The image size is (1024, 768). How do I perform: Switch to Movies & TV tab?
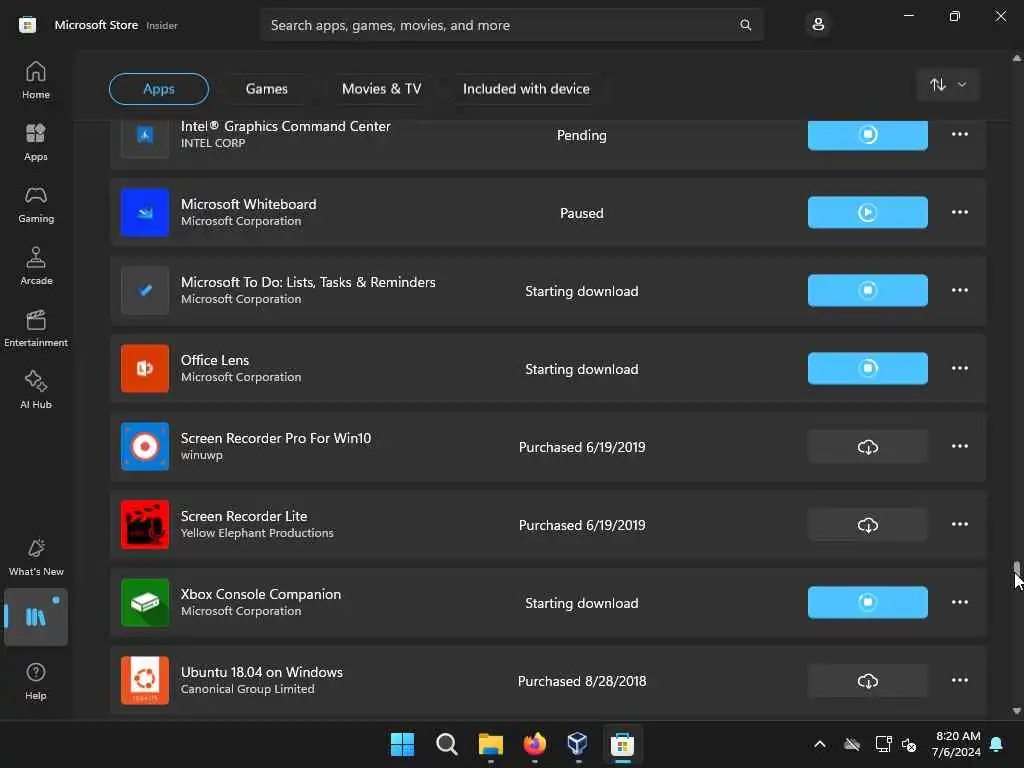(381, 89)
